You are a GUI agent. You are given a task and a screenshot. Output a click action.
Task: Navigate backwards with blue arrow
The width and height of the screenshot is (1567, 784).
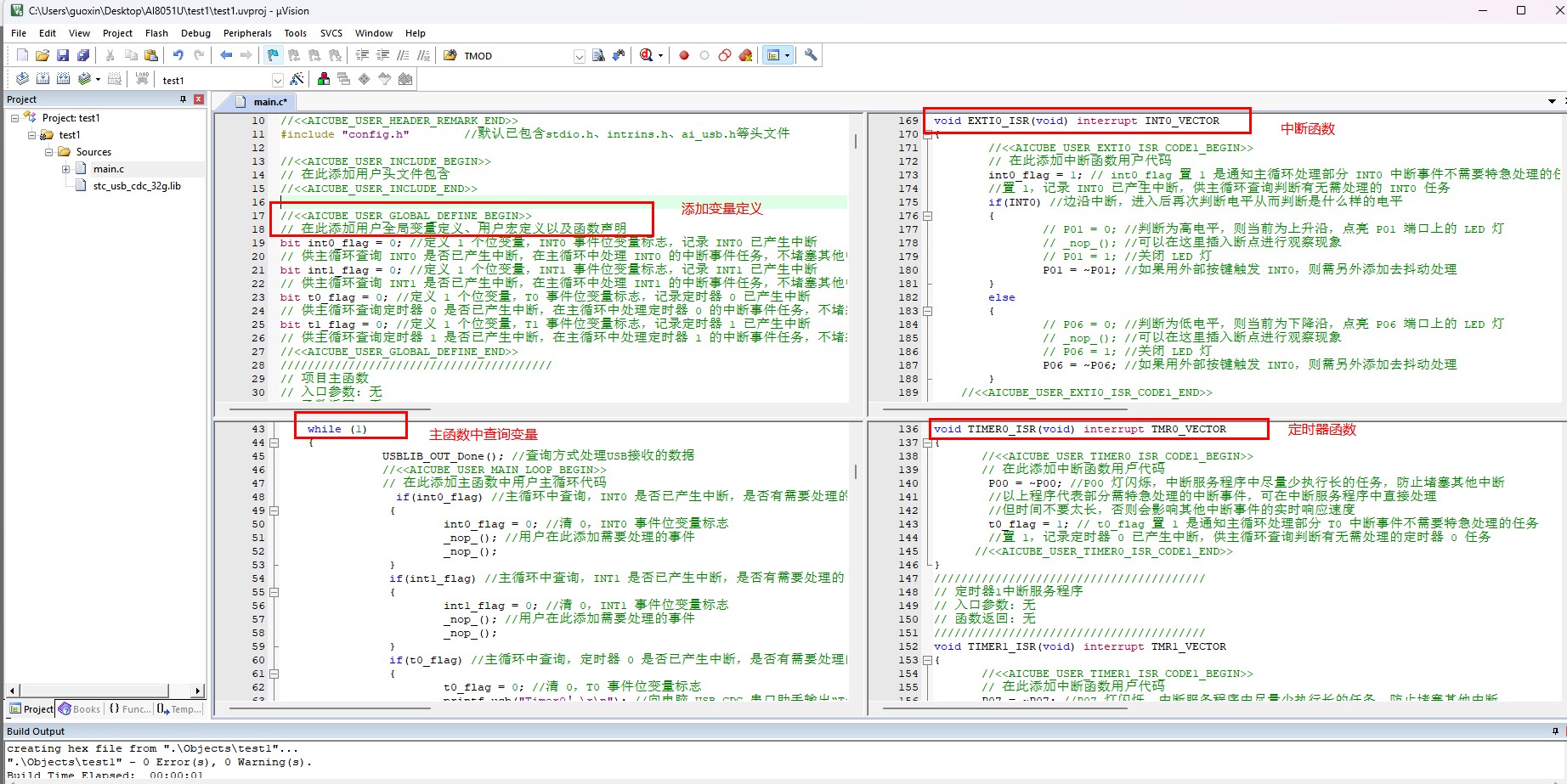point(226,55)
